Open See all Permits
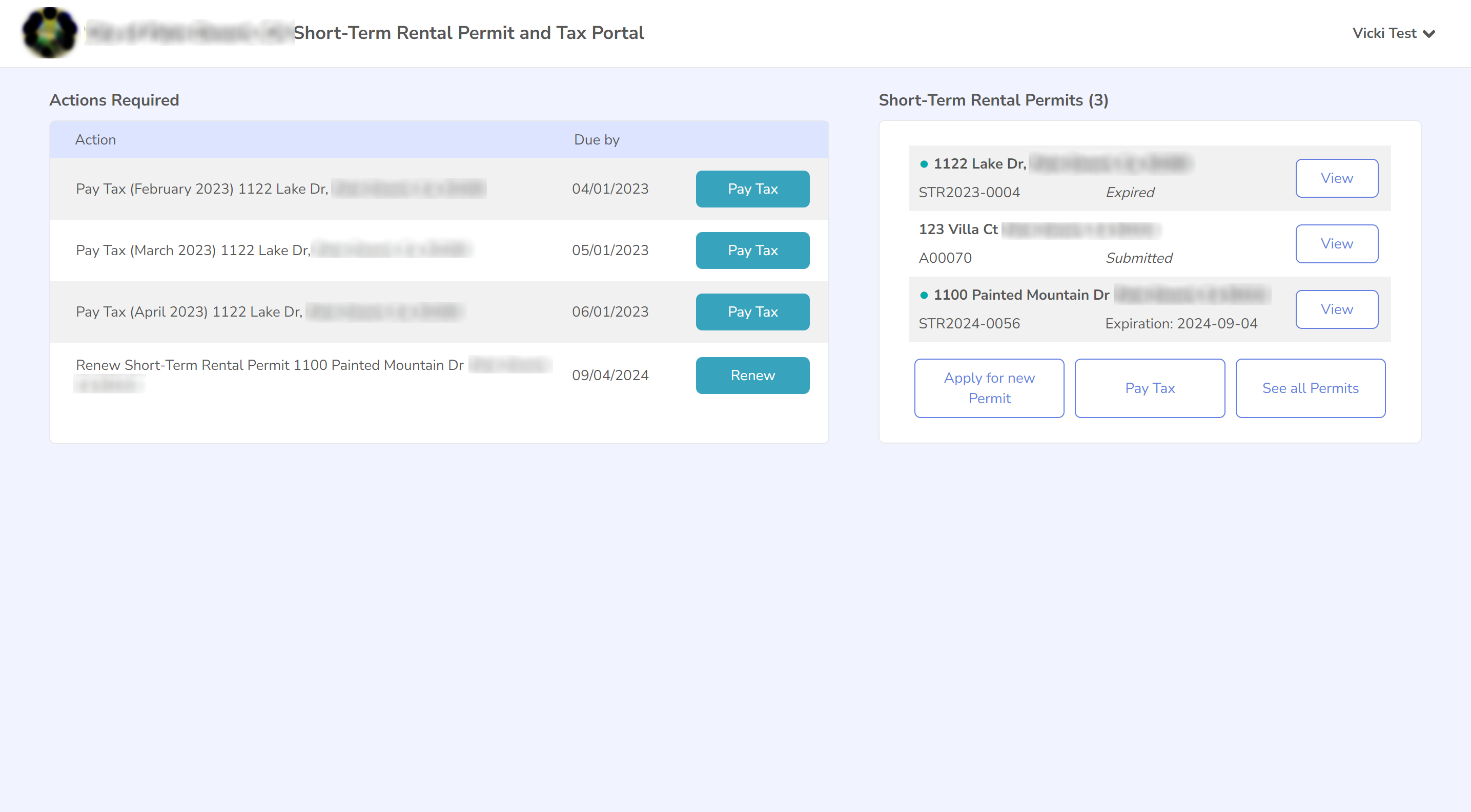The height and width of the screenshot is (812, 1471). click(x=1310, y=388)
